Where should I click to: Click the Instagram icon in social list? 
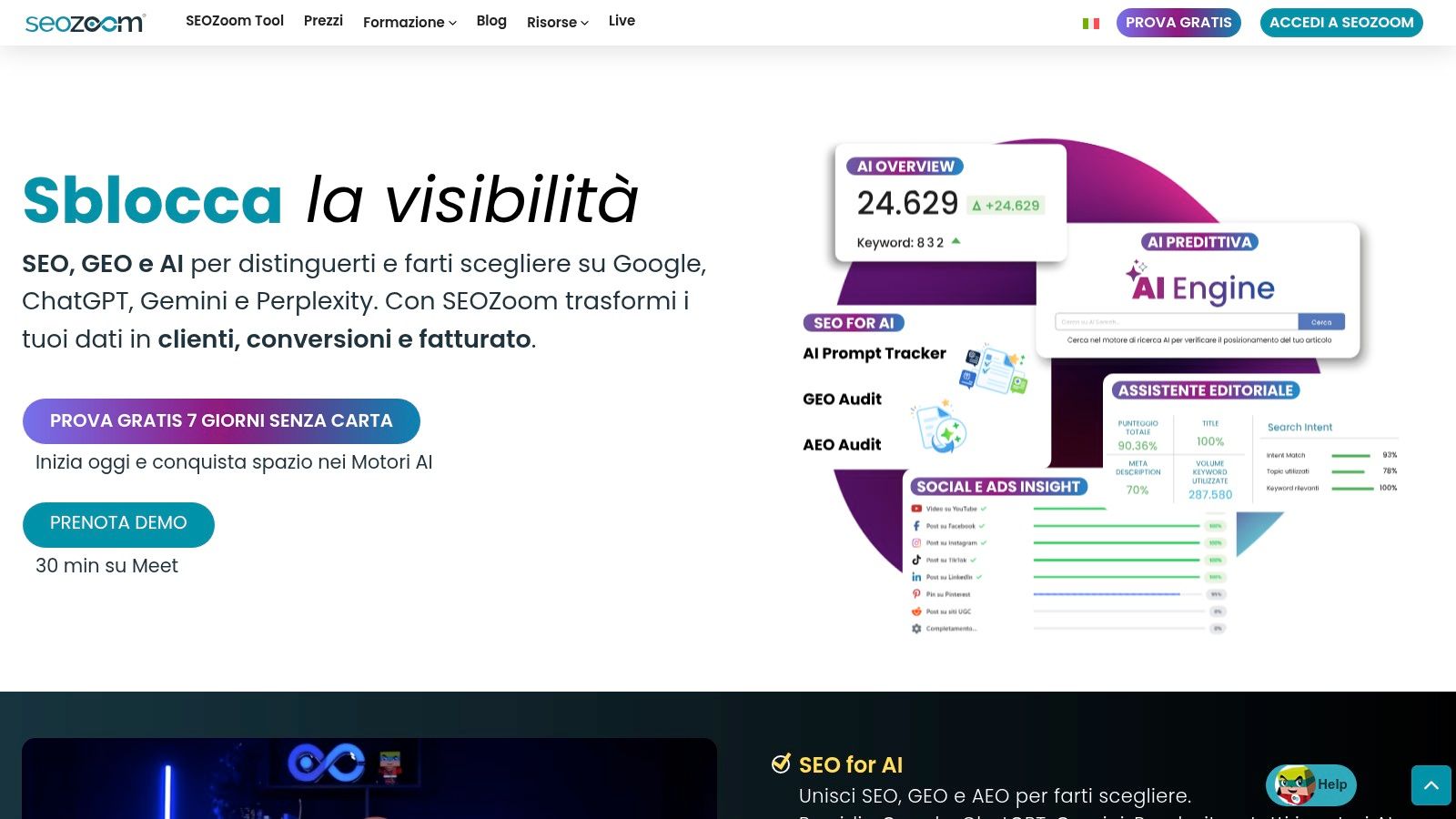(916, 543)
